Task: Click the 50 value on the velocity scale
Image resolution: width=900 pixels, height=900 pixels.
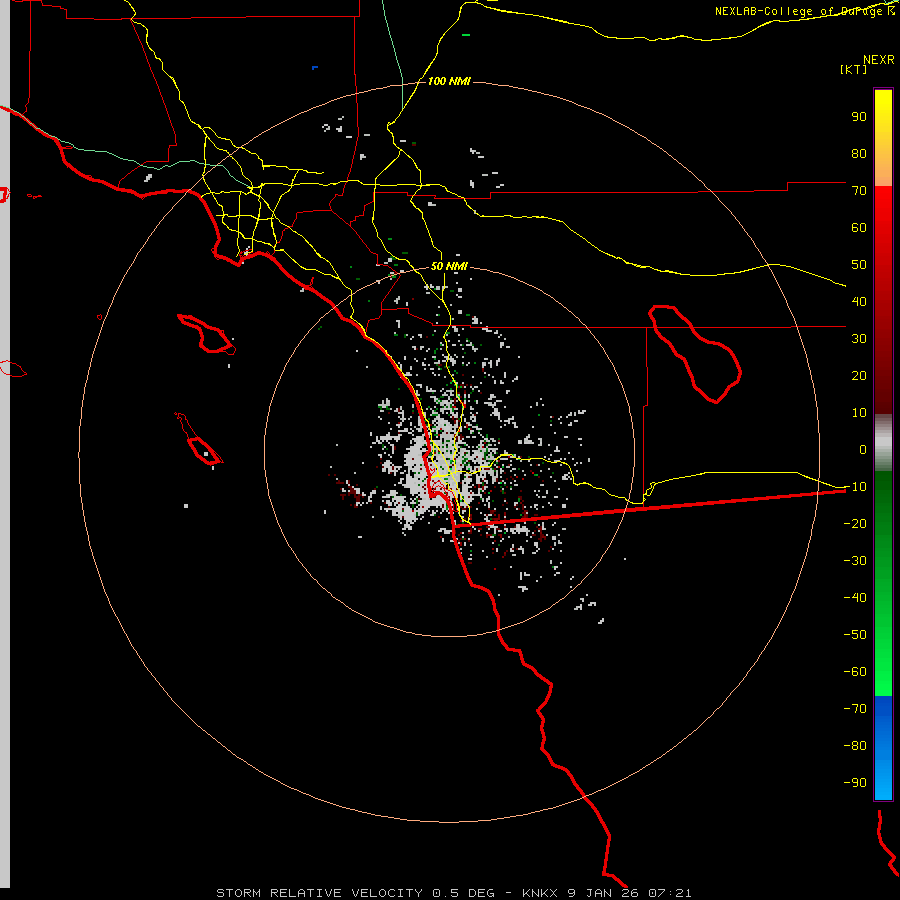Action: point(859,265)
